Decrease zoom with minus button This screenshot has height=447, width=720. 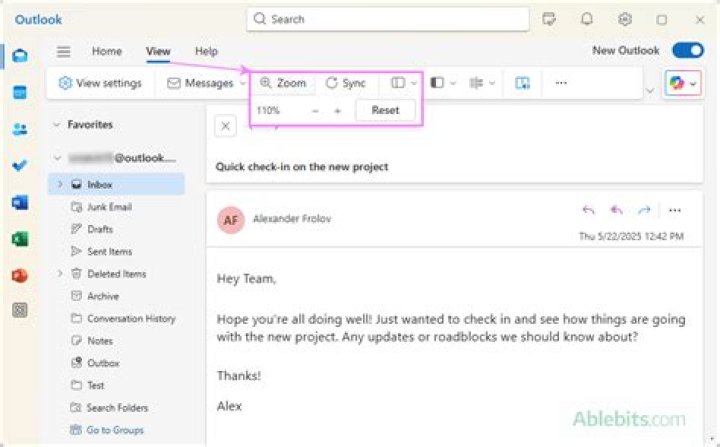(x=315, y=111)
